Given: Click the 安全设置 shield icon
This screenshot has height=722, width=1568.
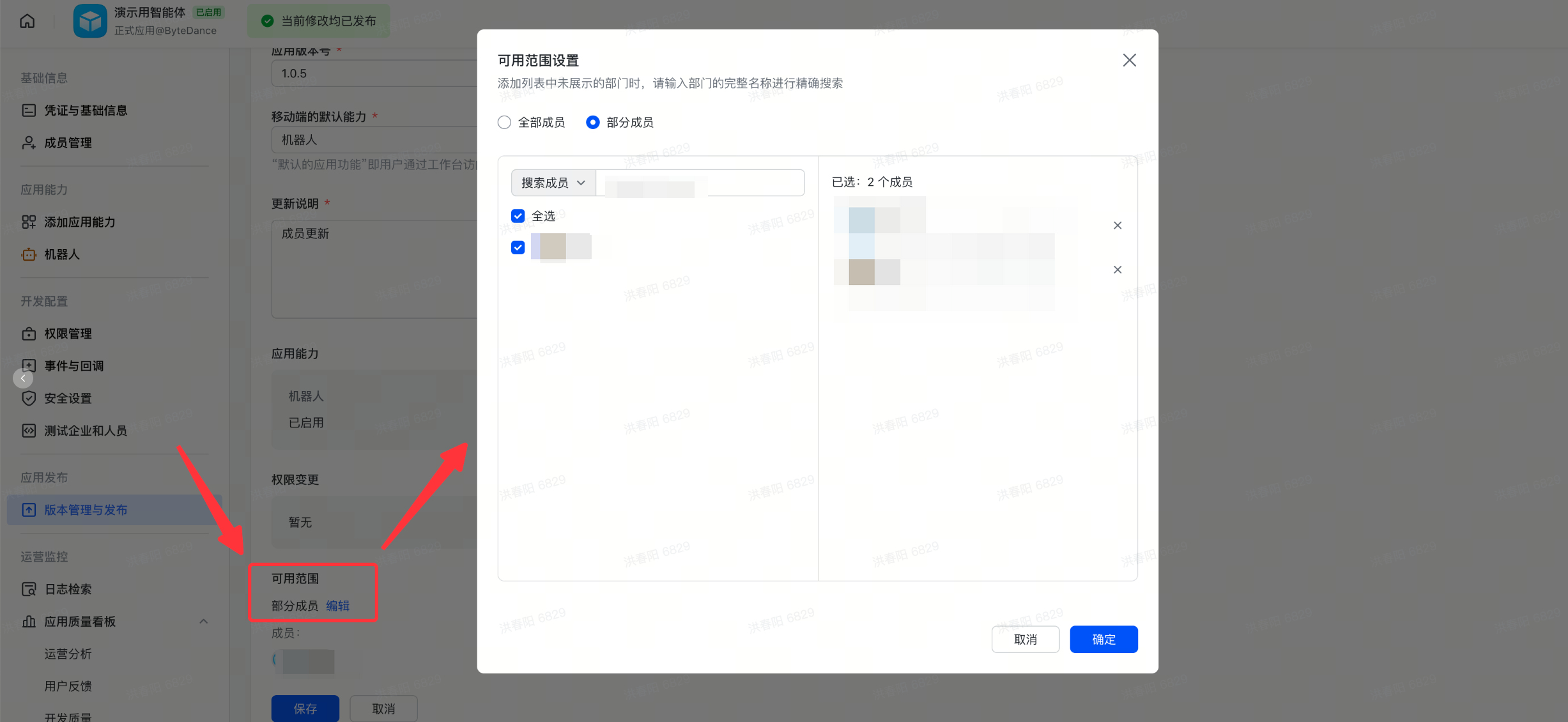Looking at the screenshot, I should 29,398.
